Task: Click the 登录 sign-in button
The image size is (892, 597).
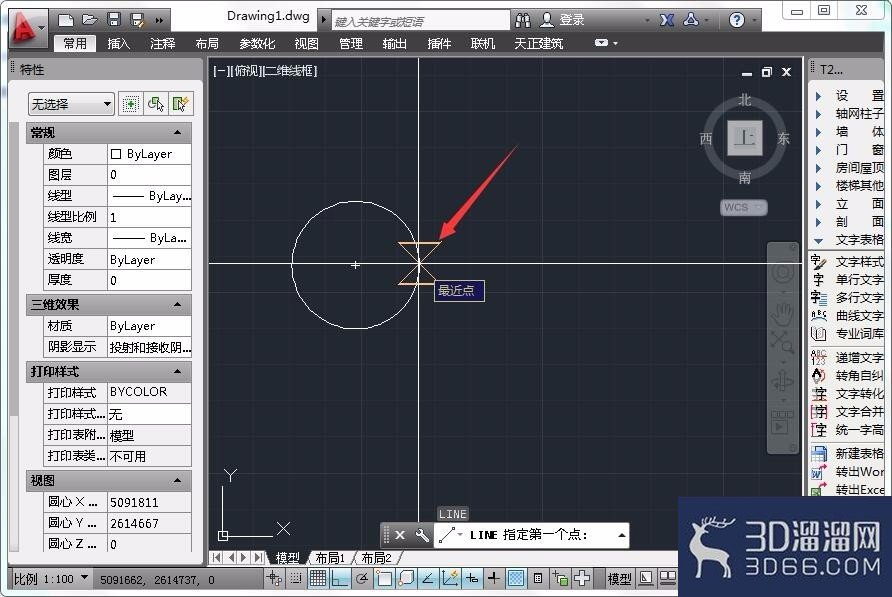Action: (563, 20)
